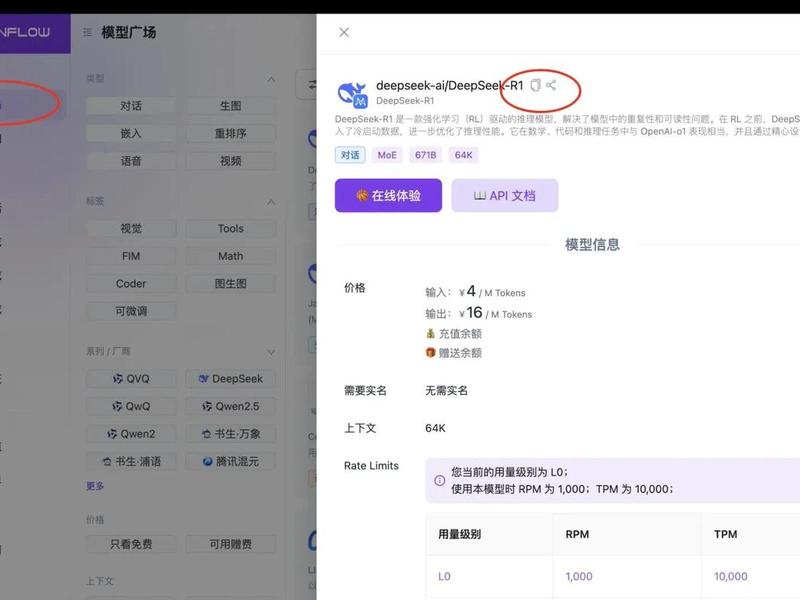Click the 64K tag badge
Viewport: 800px width, 600px height.
click(x=463, y=155)
